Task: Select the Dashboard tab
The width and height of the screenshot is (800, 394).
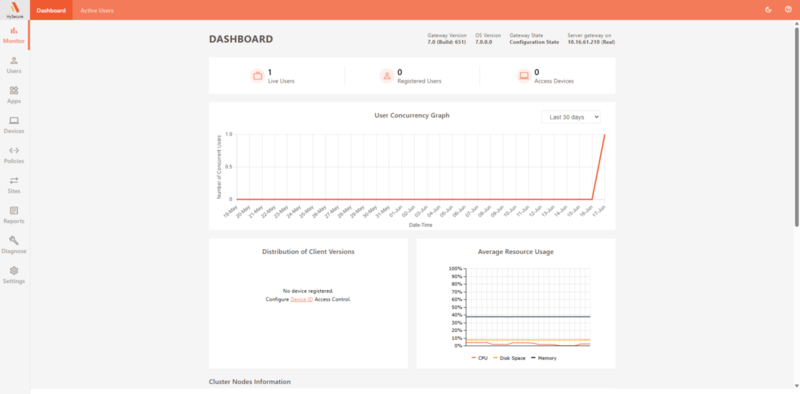Action: click(x=51, y=10)
